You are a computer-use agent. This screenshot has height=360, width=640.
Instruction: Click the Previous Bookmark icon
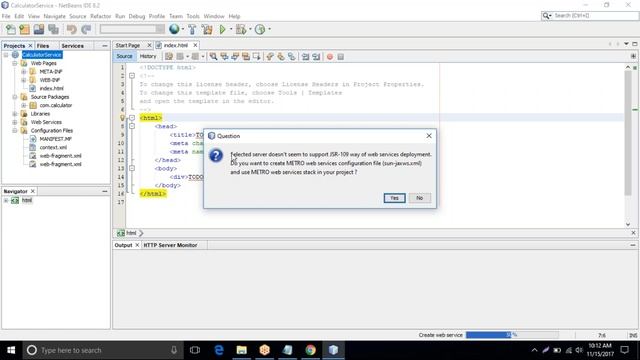[x=270, y=57]
